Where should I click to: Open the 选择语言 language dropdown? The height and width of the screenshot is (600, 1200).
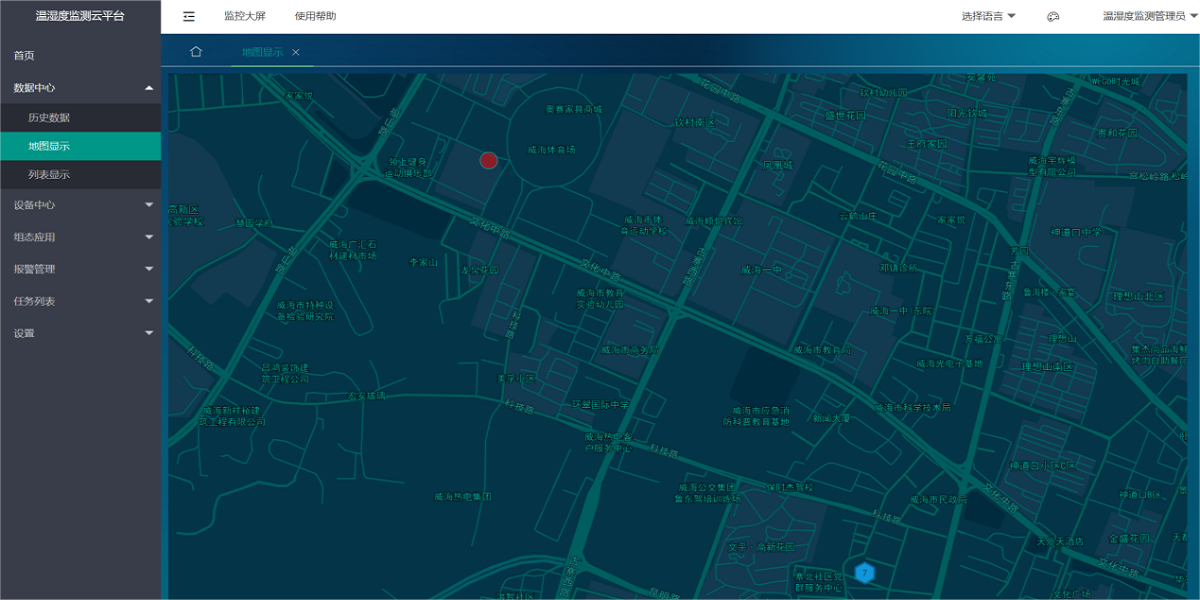(x=988, y=16)
